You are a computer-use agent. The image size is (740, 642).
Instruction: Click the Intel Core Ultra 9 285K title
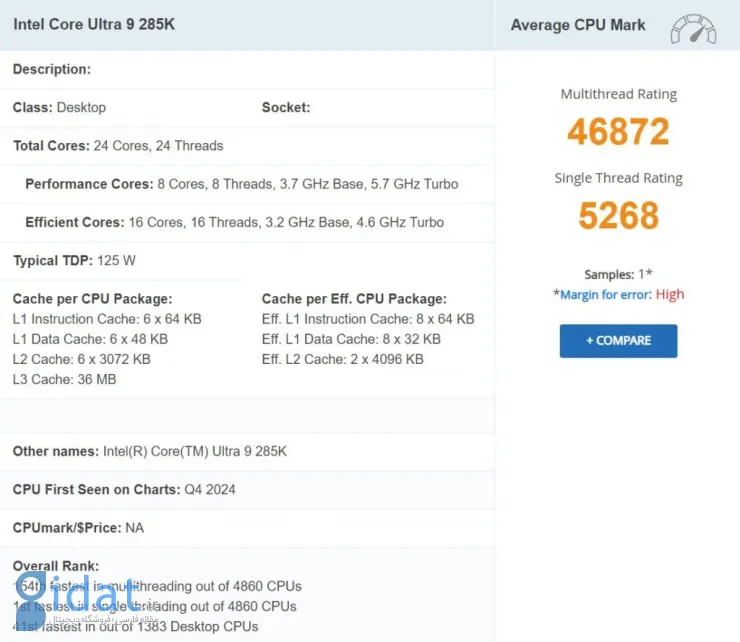click(94, 24)
